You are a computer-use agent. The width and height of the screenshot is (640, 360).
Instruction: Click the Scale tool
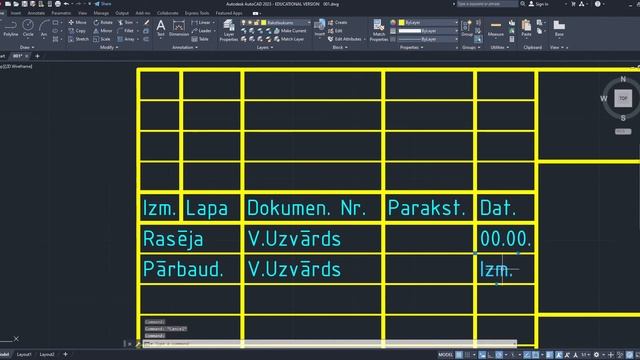102,39
